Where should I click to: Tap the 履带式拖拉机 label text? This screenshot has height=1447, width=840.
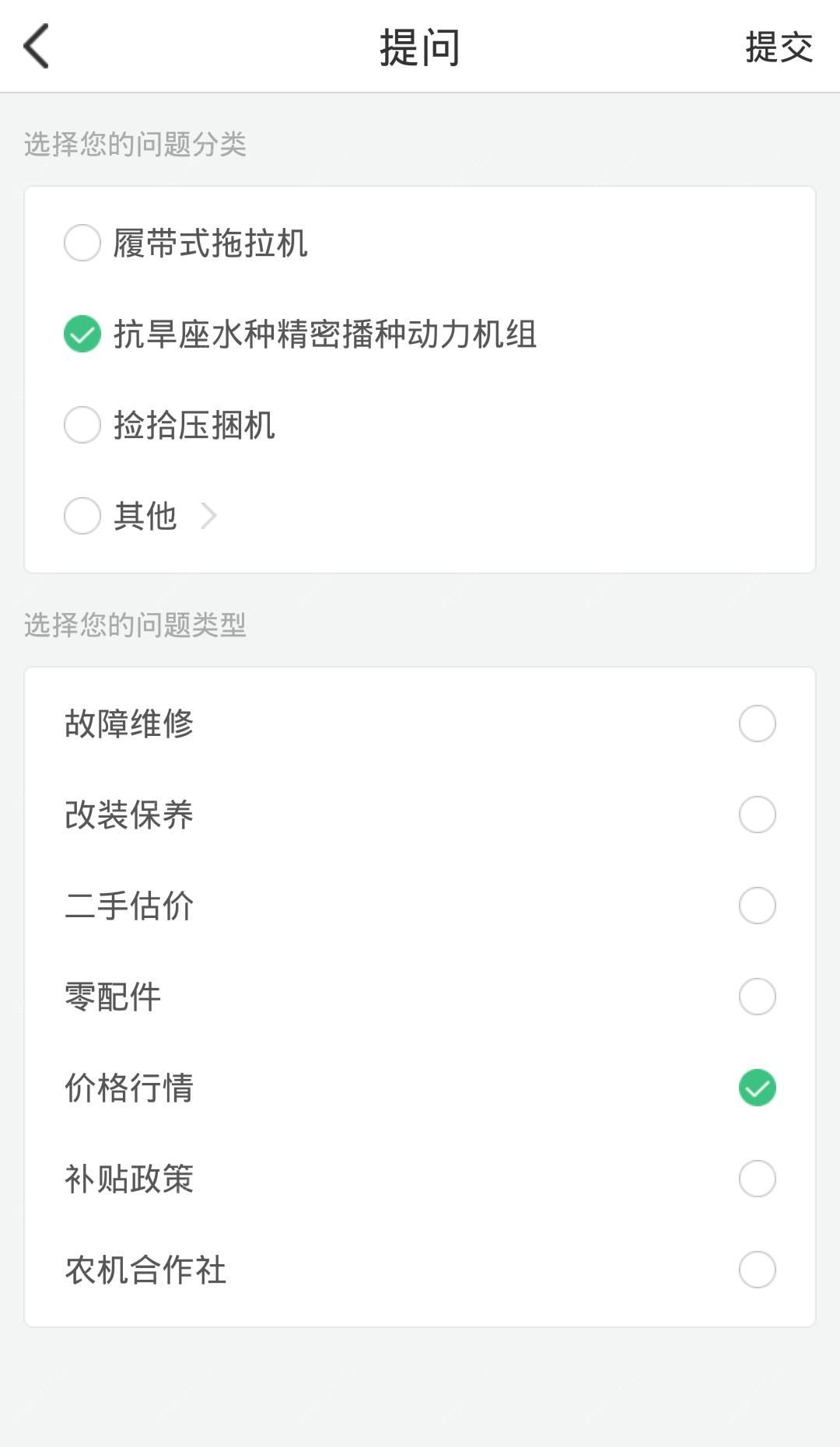point(210,243)
